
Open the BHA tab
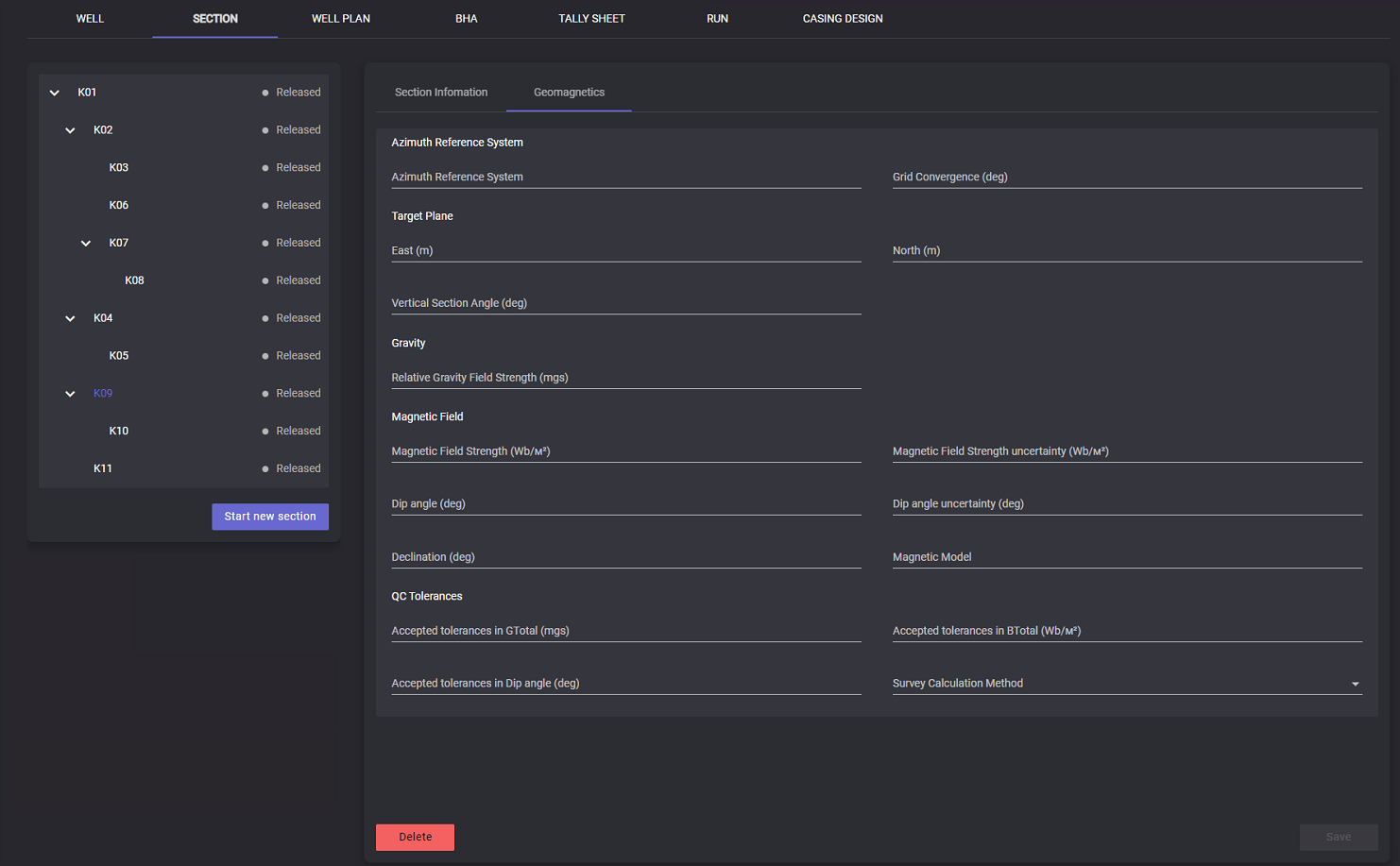coord(466,19)
